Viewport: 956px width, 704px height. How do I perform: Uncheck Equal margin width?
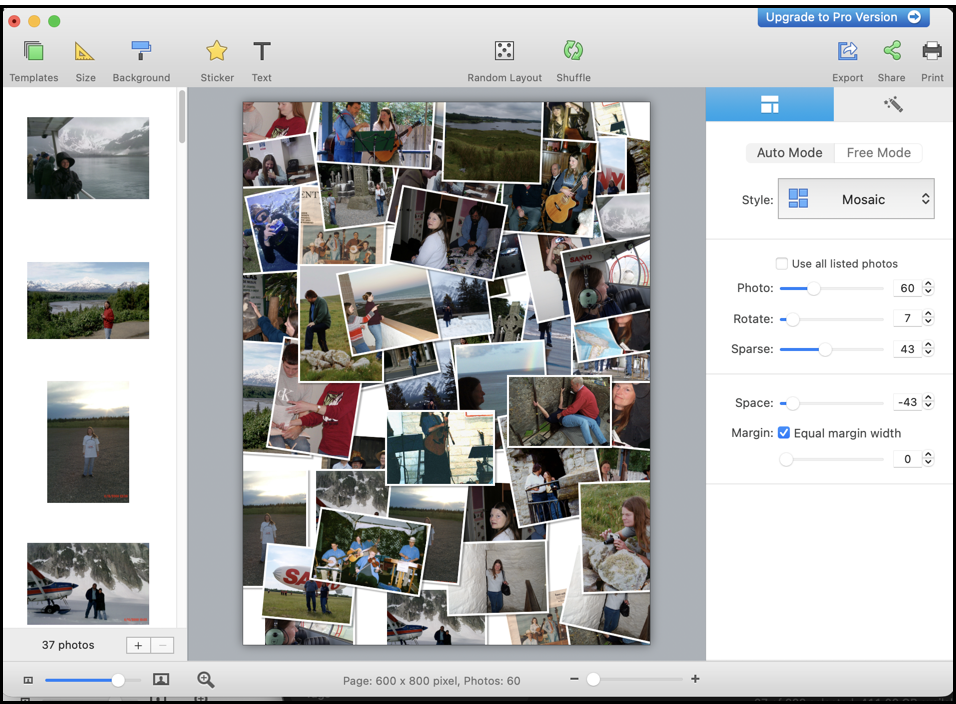click(784, 433)
